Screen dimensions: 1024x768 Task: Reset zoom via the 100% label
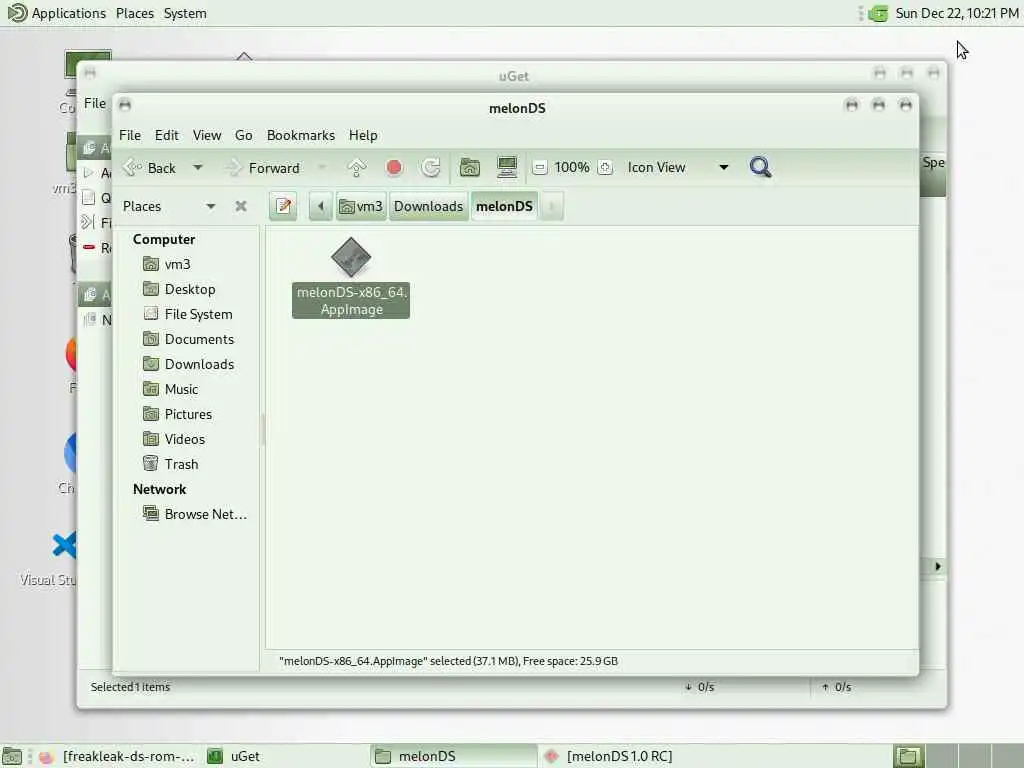point(572,168)
